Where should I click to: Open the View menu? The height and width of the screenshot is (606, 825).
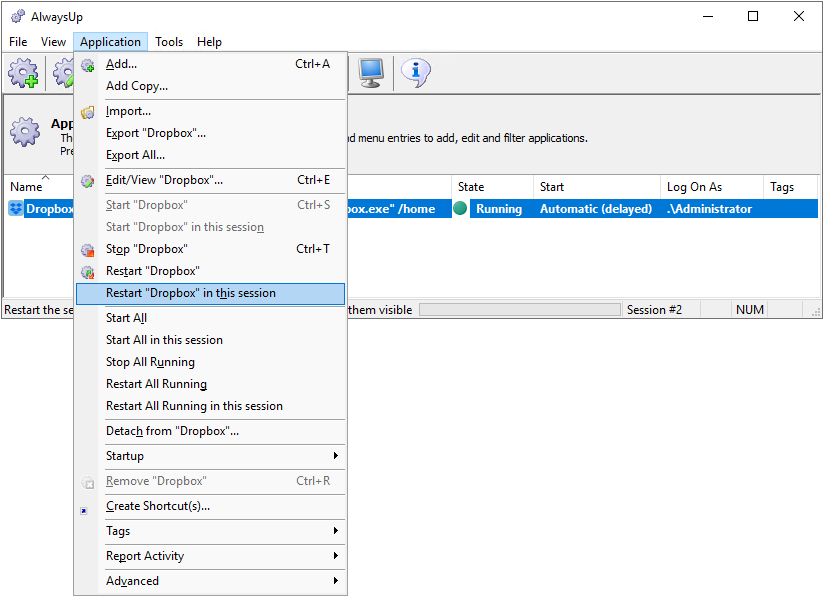pos(53,42)
